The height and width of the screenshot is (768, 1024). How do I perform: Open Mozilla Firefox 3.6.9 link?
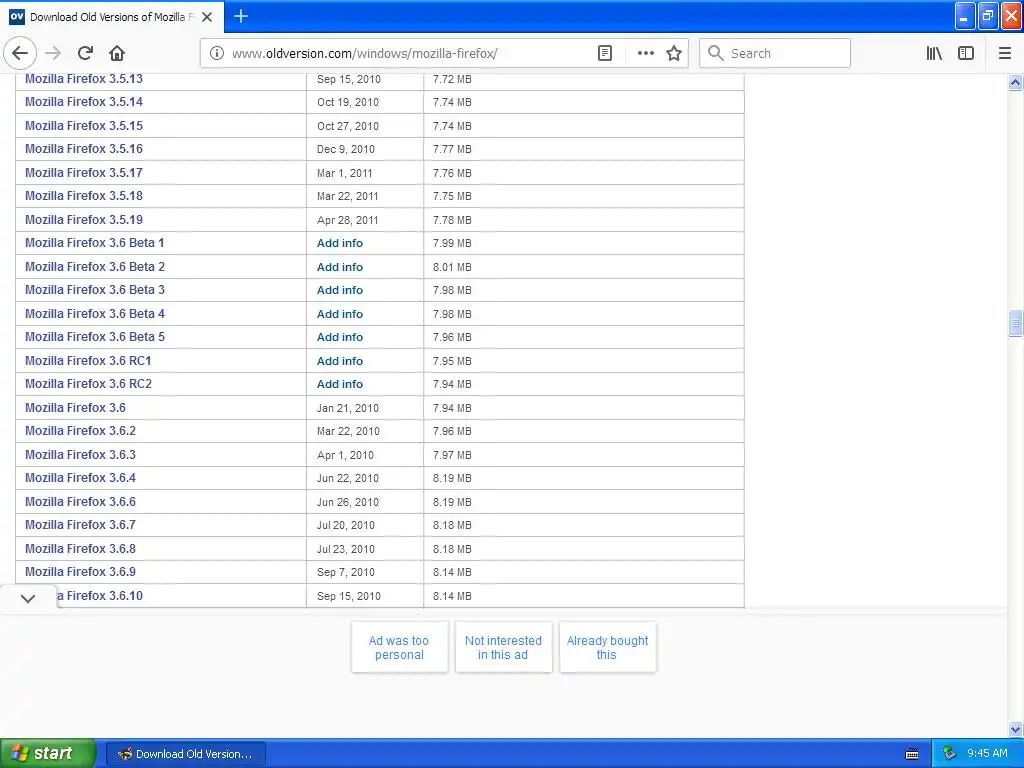[x=80, y=572]
